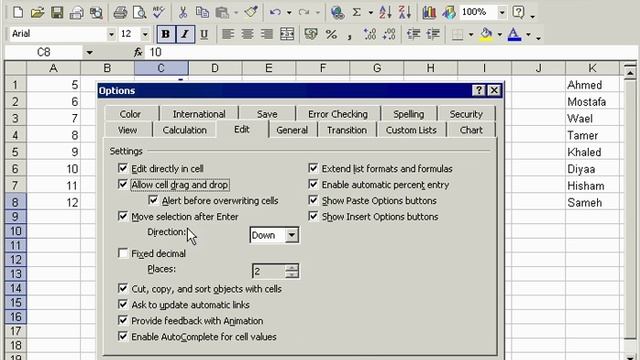Run the Spelling check icon

(x=158, y=13)
